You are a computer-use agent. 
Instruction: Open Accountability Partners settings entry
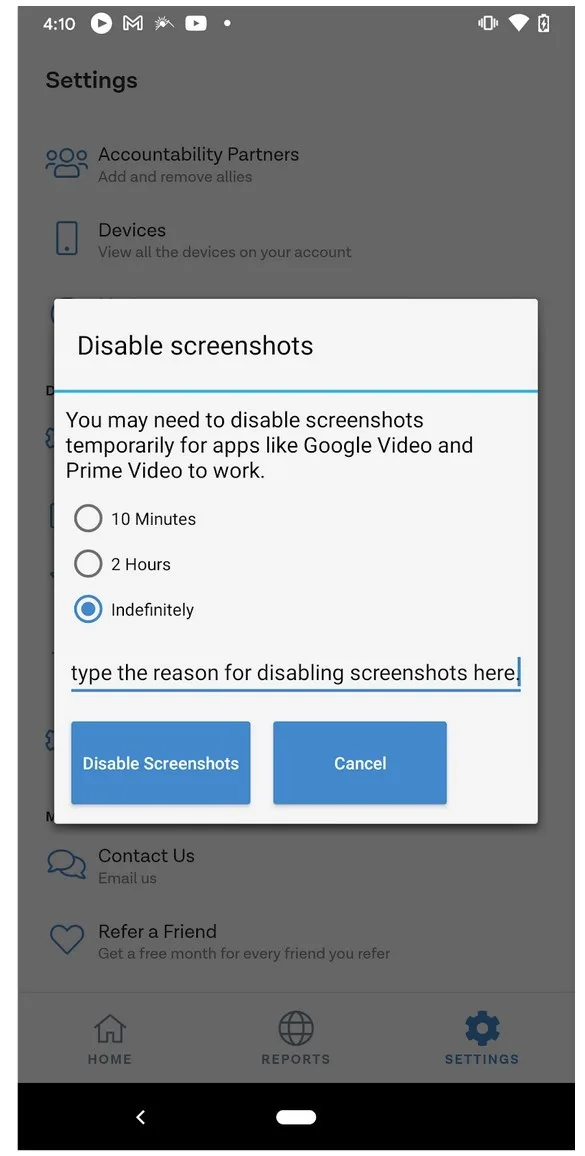(x=296, y=164)
